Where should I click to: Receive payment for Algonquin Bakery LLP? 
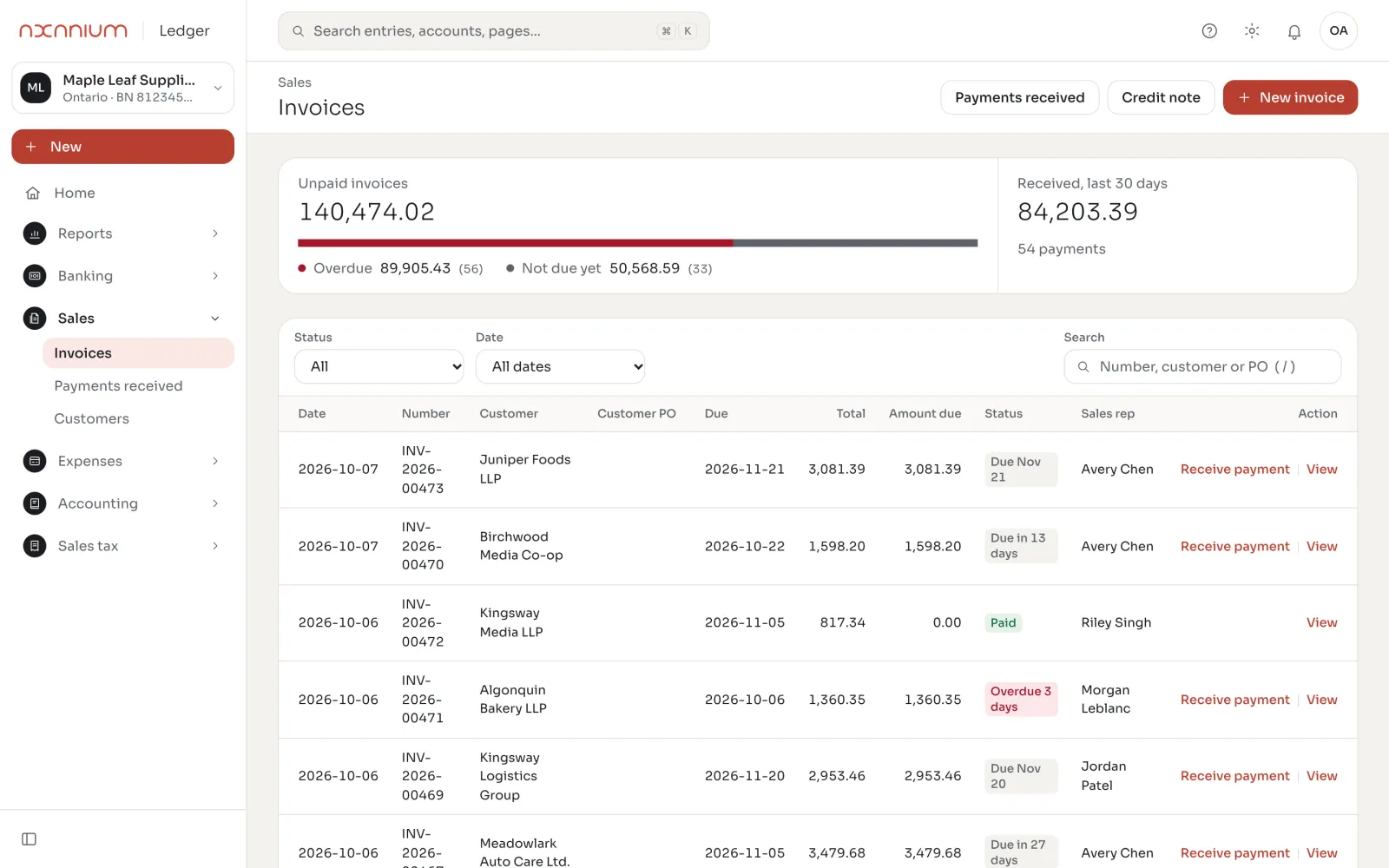(x=1234, y=700)
